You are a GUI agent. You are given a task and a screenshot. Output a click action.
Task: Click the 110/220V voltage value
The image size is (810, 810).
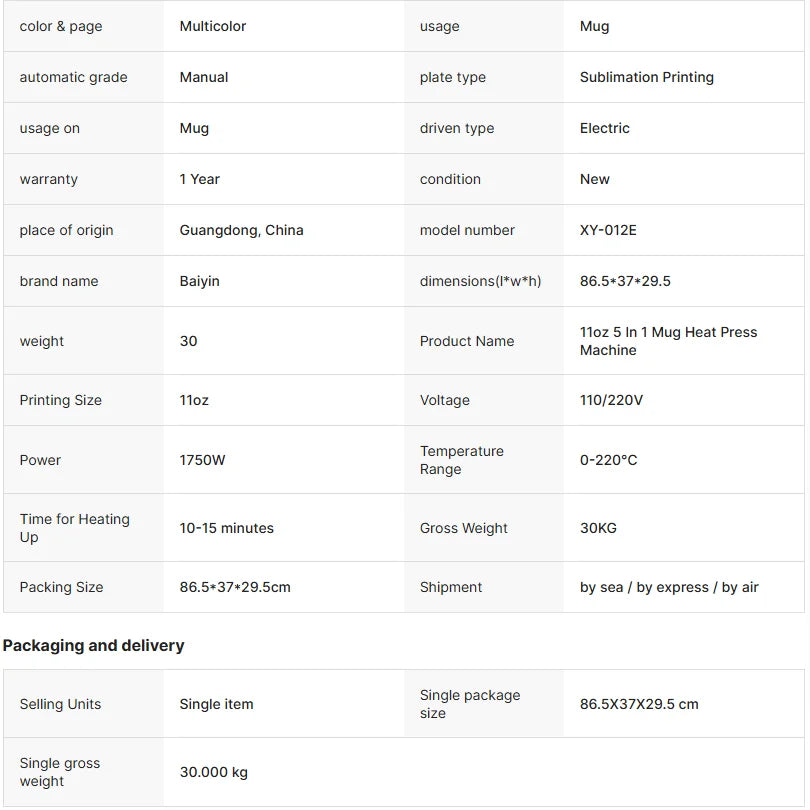(611, 400)
